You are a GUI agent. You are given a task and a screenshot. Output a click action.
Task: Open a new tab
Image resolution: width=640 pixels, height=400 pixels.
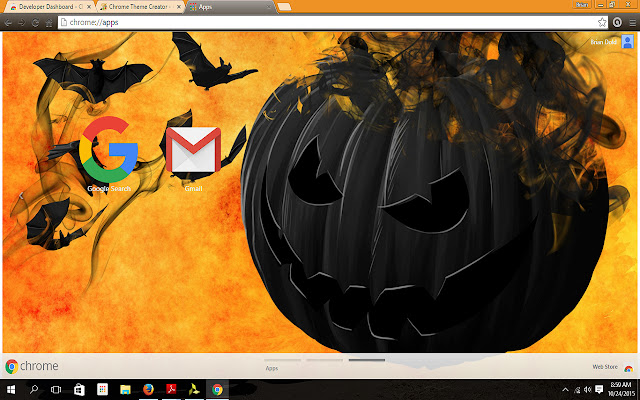click(284, 7)
